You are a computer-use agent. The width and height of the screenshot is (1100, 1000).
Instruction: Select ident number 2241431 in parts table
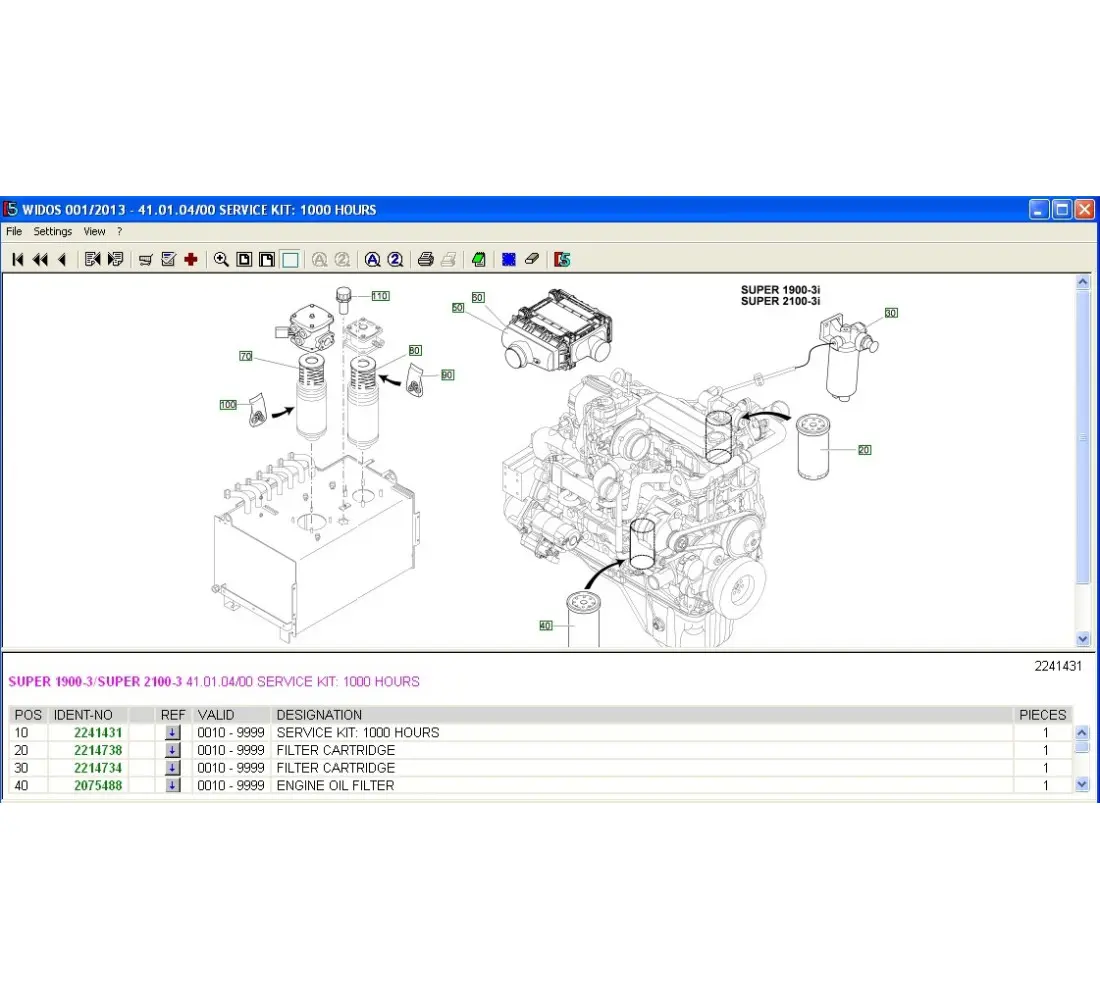coord(98,733)
